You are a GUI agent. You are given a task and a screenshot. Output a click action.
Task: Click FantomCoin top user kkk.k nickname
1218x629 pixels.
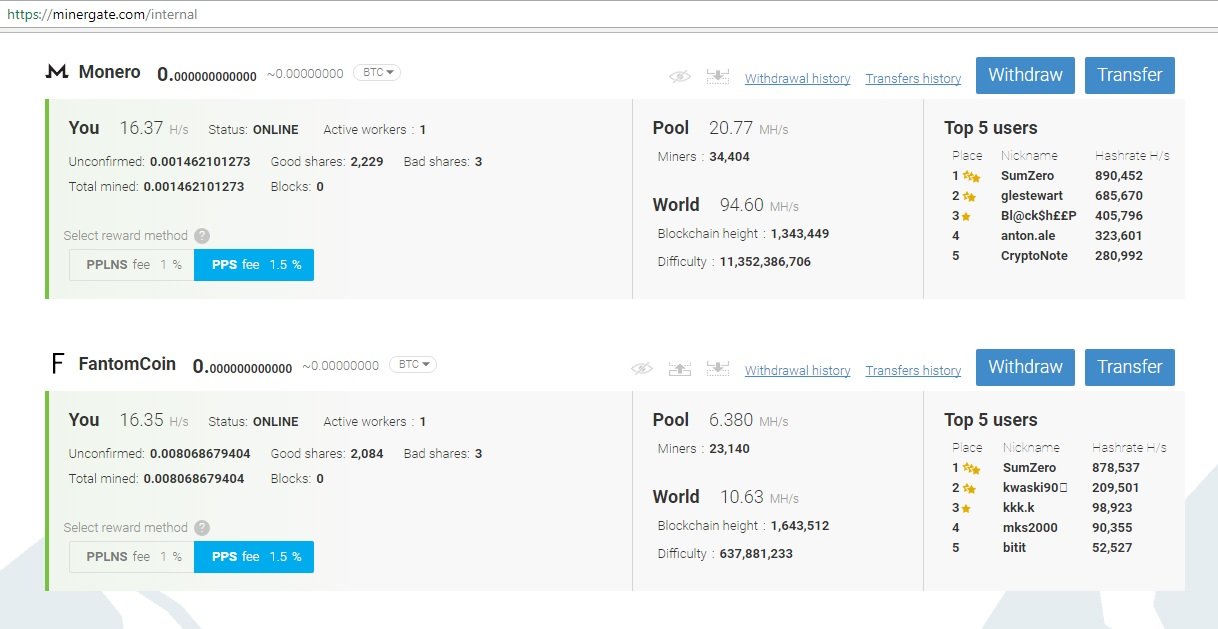[1019, 508]
